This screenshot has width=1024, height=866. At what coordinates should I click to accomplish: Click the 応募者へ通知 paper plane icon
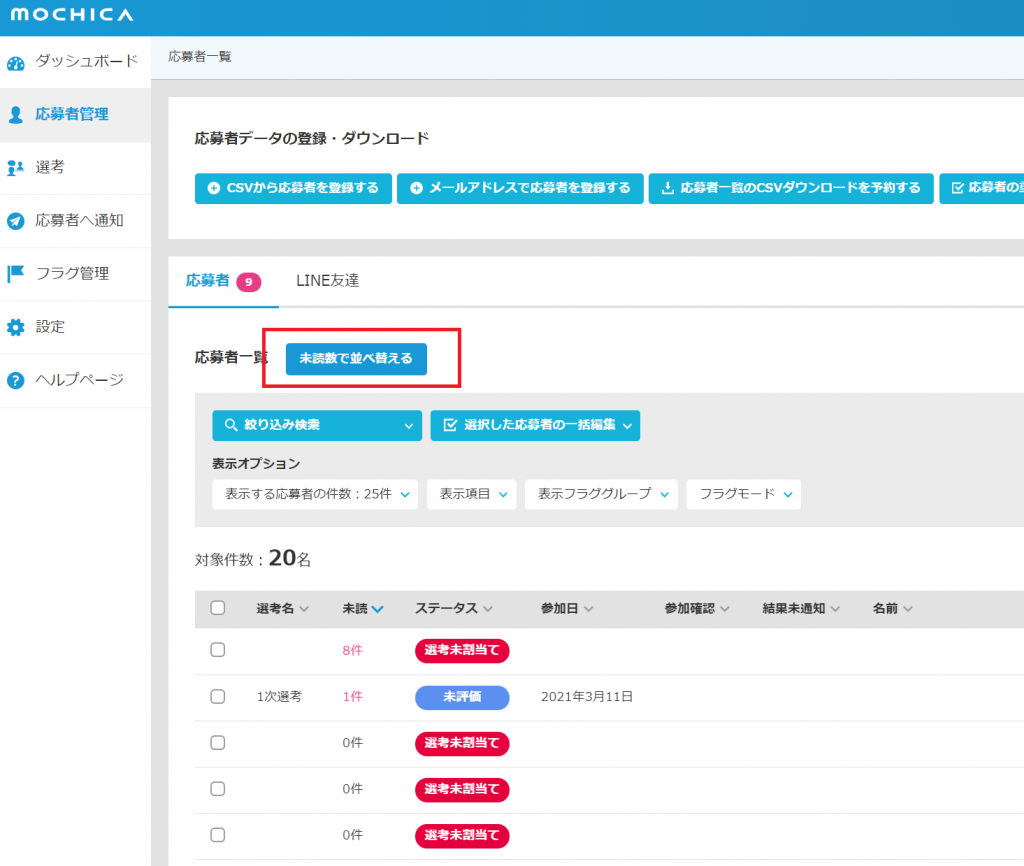15,221
